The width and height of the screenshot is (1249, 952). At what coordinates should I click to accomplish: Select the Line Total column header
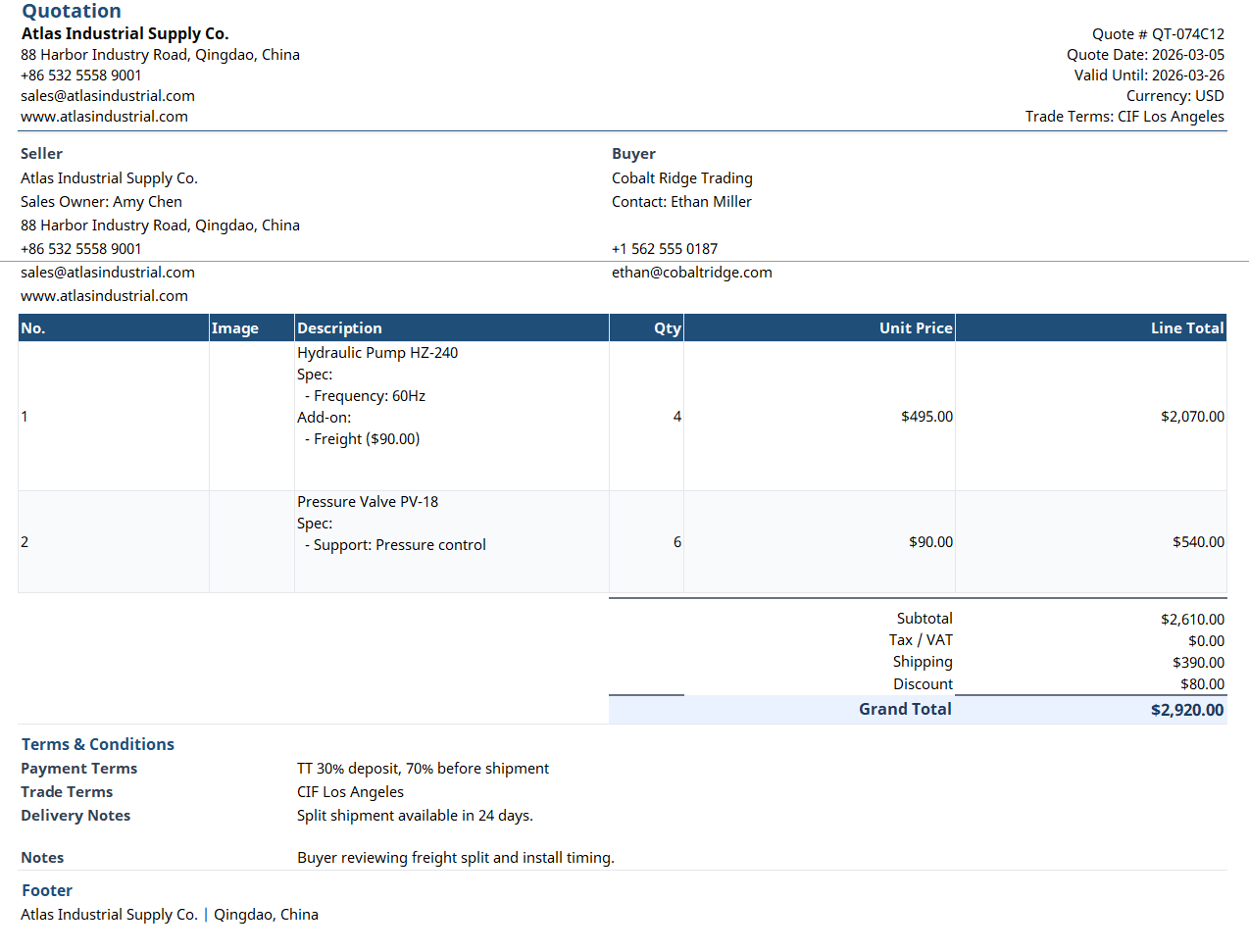point(1186,328)
